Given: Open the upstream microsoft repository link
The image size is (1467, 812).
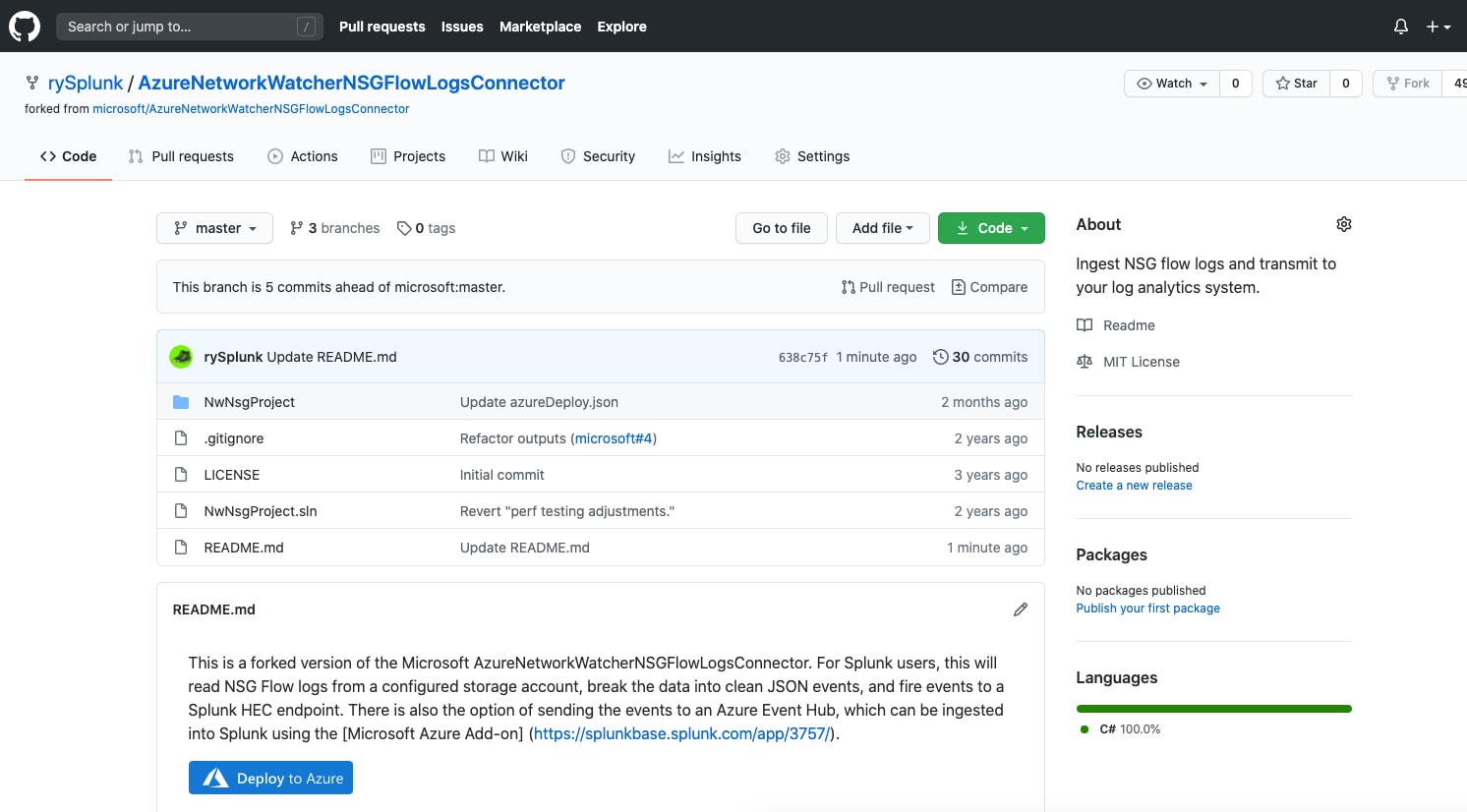Looking at the screenshot, I should pyautogui.click(x=251, y=109).
